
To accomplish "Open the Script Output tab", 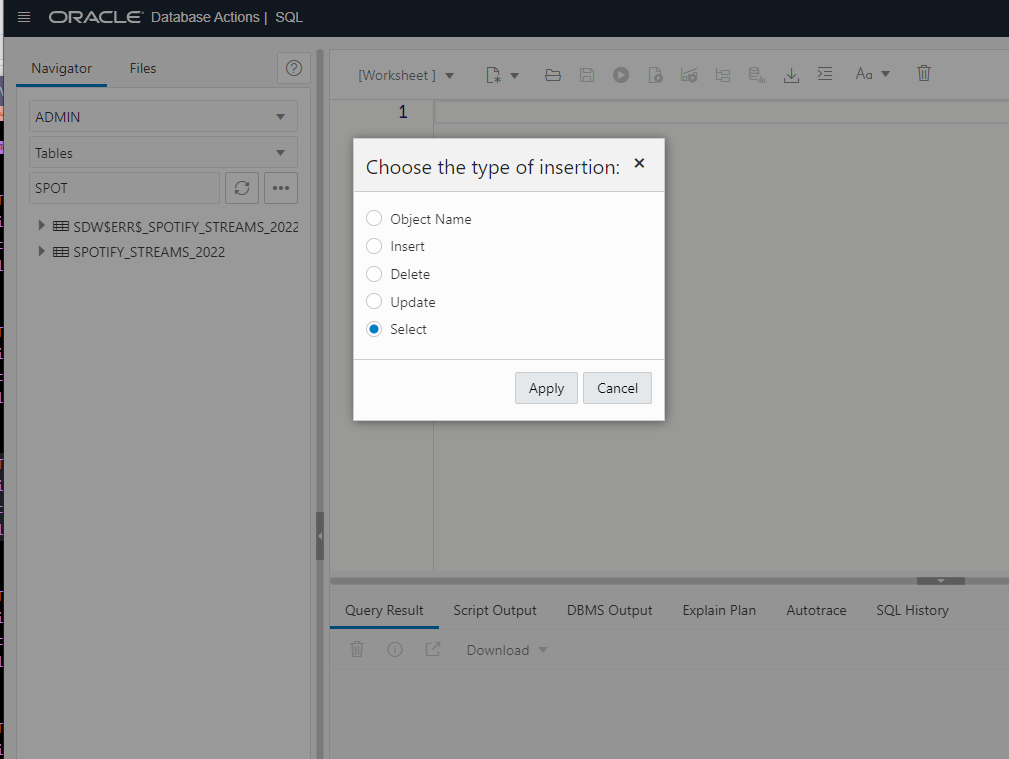I will [495, 610].
